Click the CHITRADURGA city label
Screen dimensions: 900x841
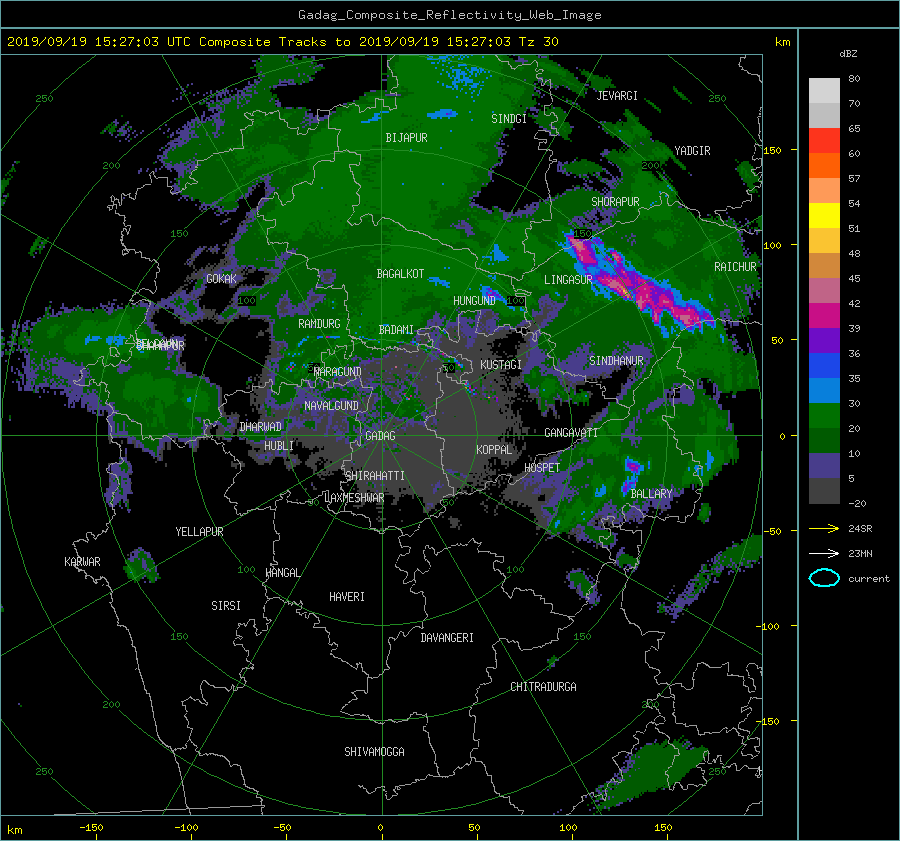click(x=544, y=687)
